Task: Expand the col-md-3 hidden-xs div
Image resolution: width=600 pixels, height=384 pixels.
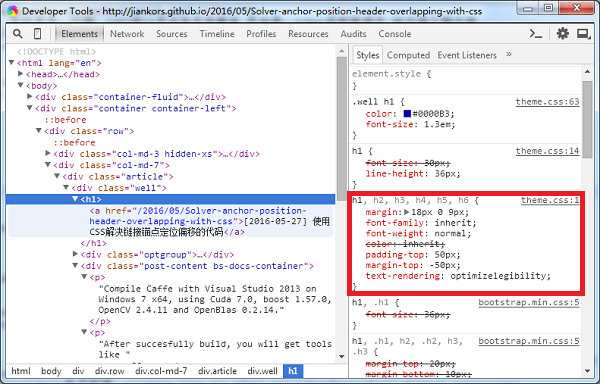Action: pos(48,153)
